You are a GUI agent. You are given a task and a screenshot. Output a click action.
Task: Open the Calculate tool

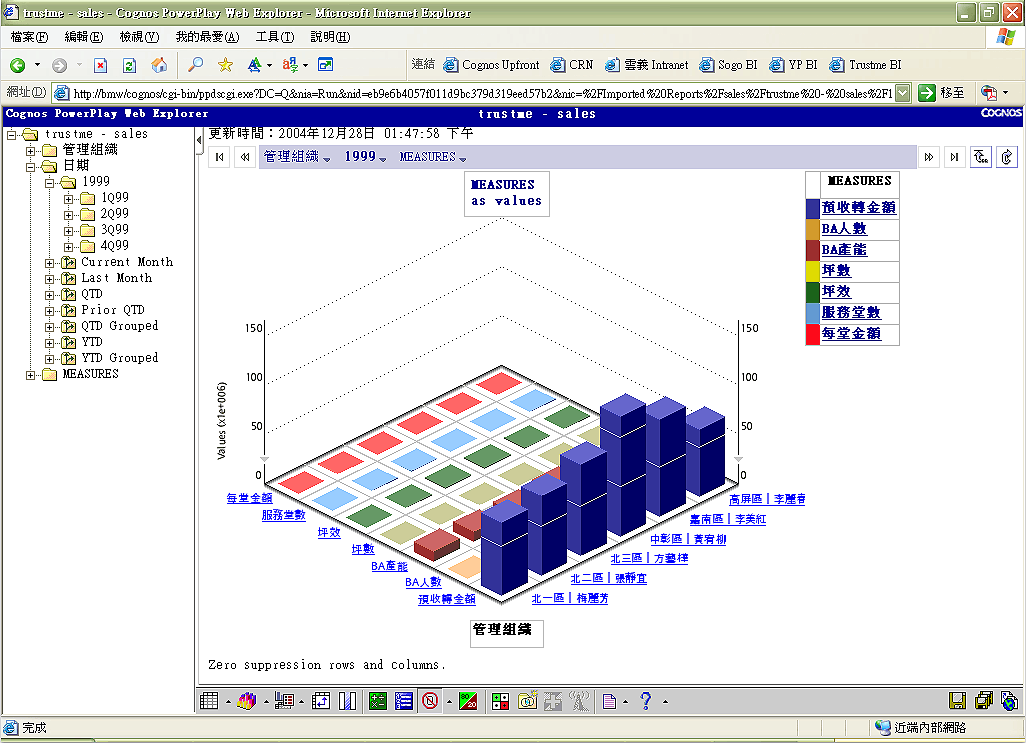[x=378, y=701]
